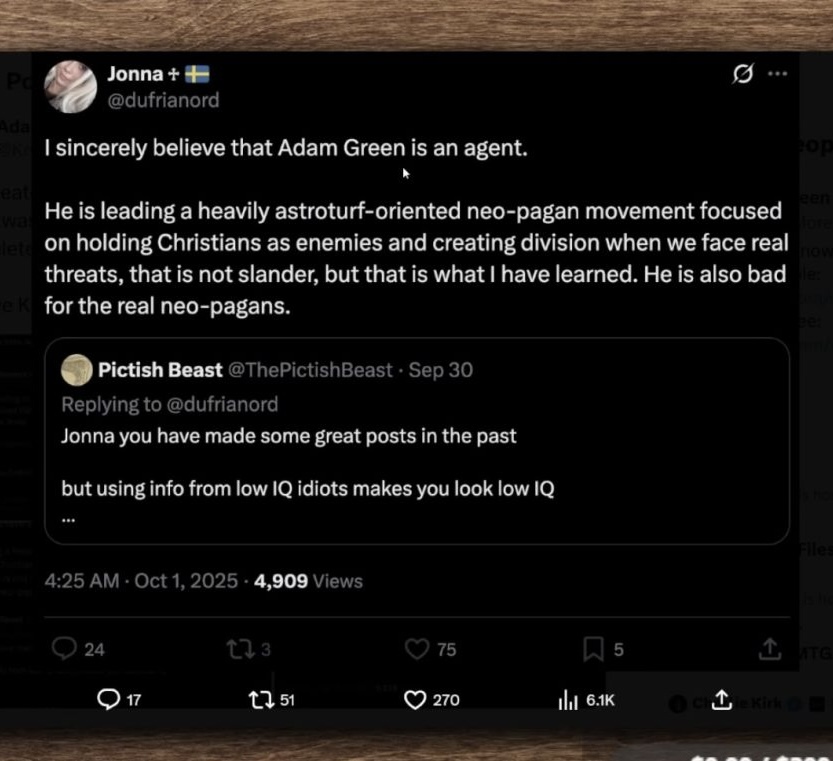
Task: Click the share icon next to bookmarks
Action: coord(769,649)
